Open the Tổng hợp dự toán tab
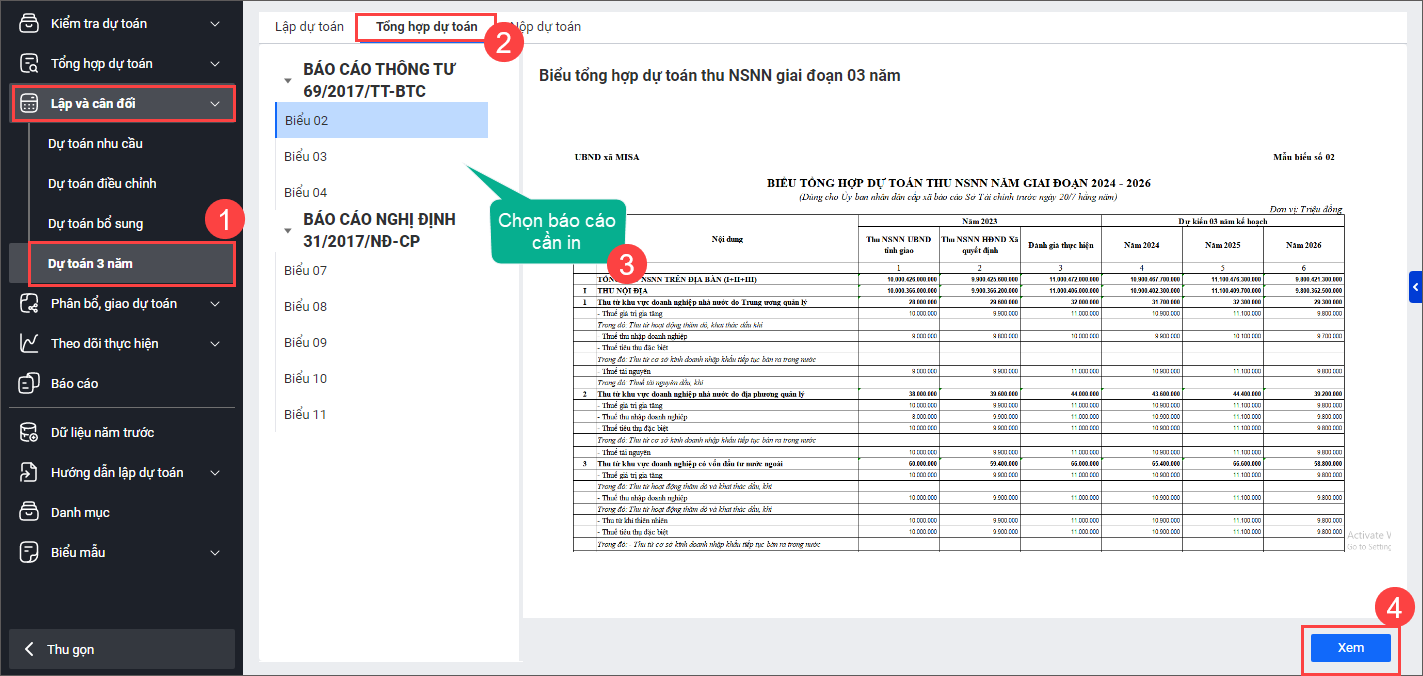This screenshot has height=676, width=1423. (426, 26)
